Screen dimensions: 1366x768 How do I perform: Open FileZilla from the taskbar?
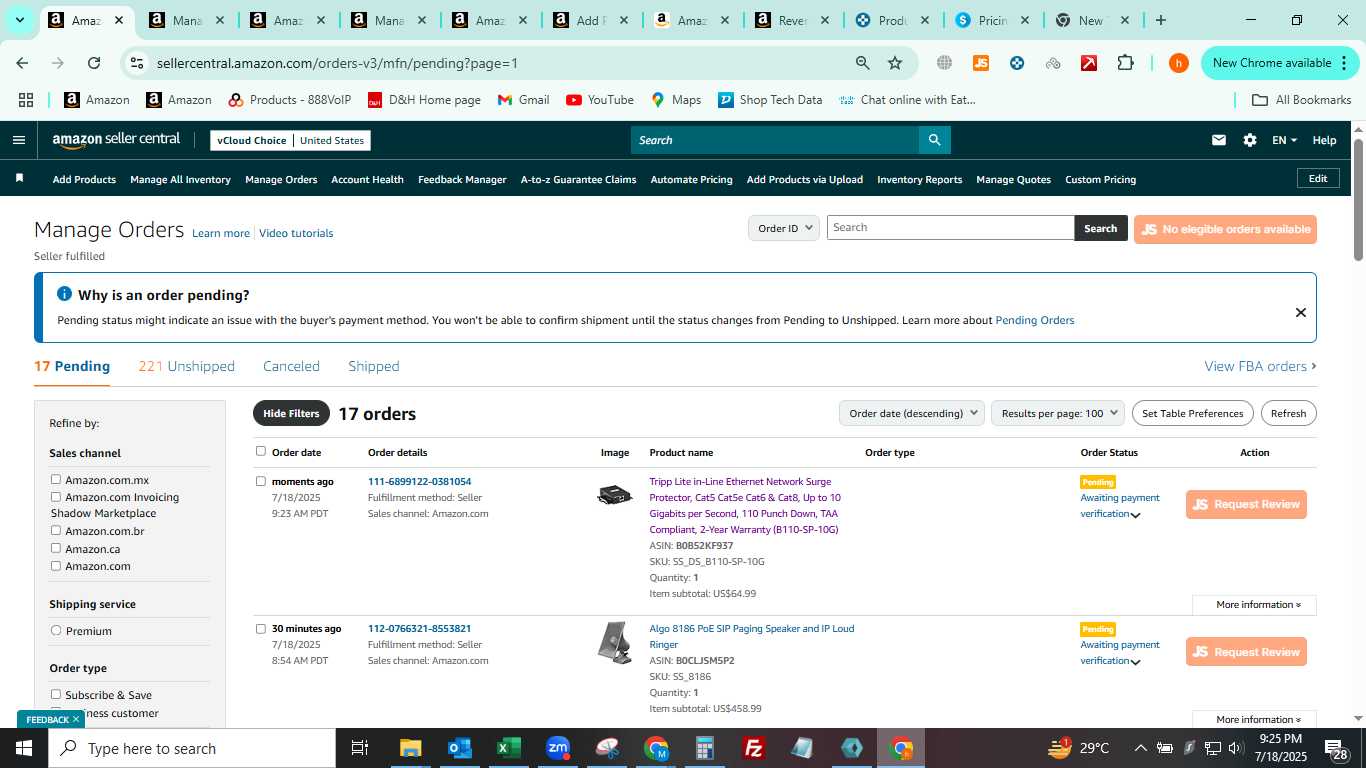coord(754,748)
